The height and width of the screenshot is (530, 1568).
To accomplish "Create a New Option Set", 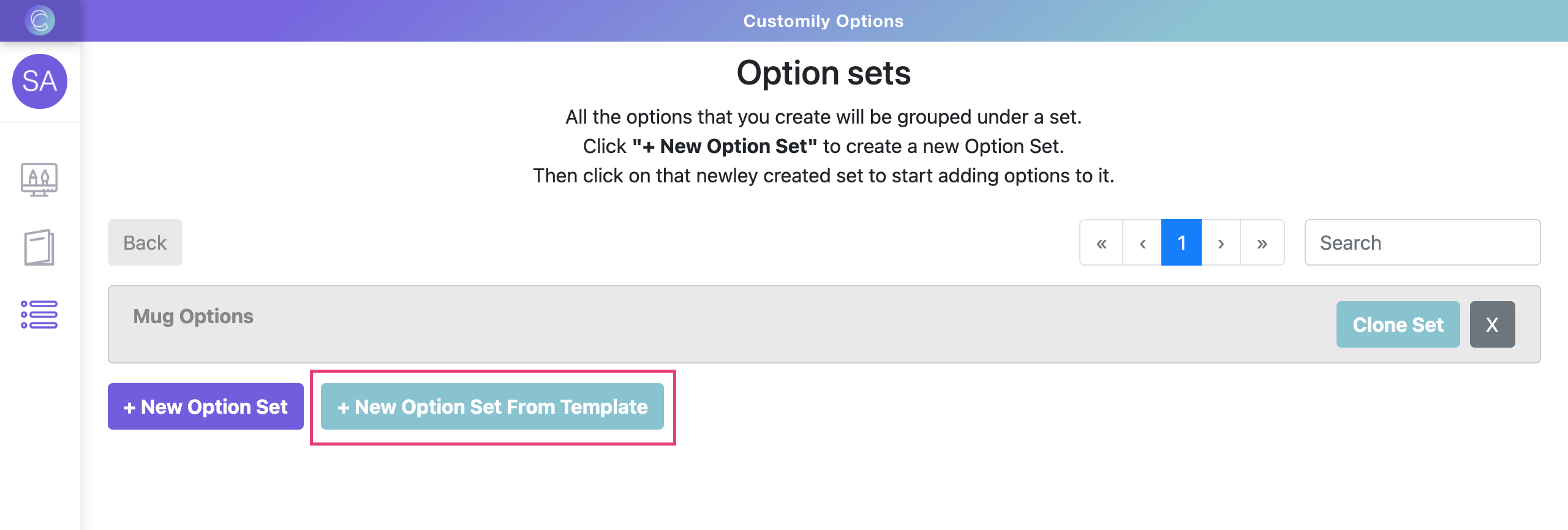I will point(206,406).
